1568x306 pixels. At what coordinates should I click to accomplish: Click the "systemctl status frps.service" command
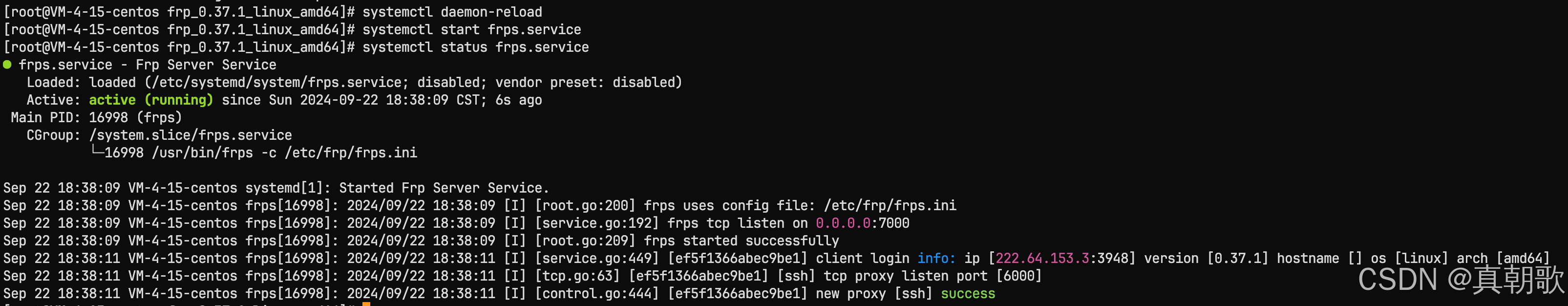pos(475,47)
